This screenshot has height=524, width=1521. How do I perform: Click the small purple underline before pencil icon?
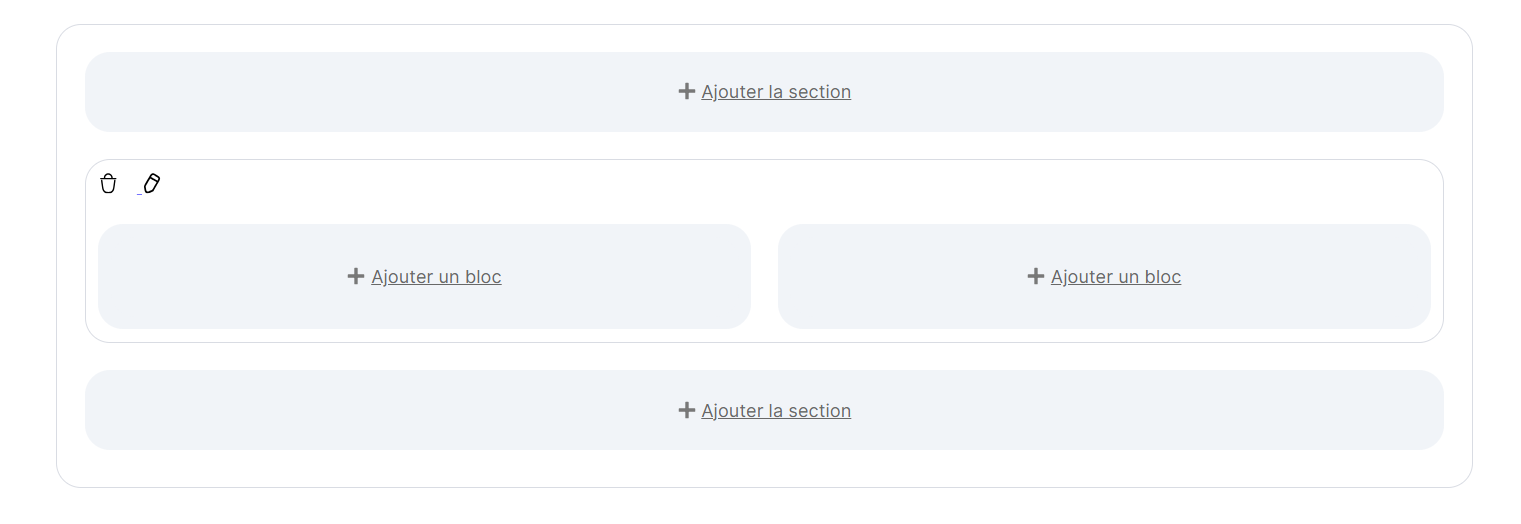pyautogui.click(x=140, y=193)
